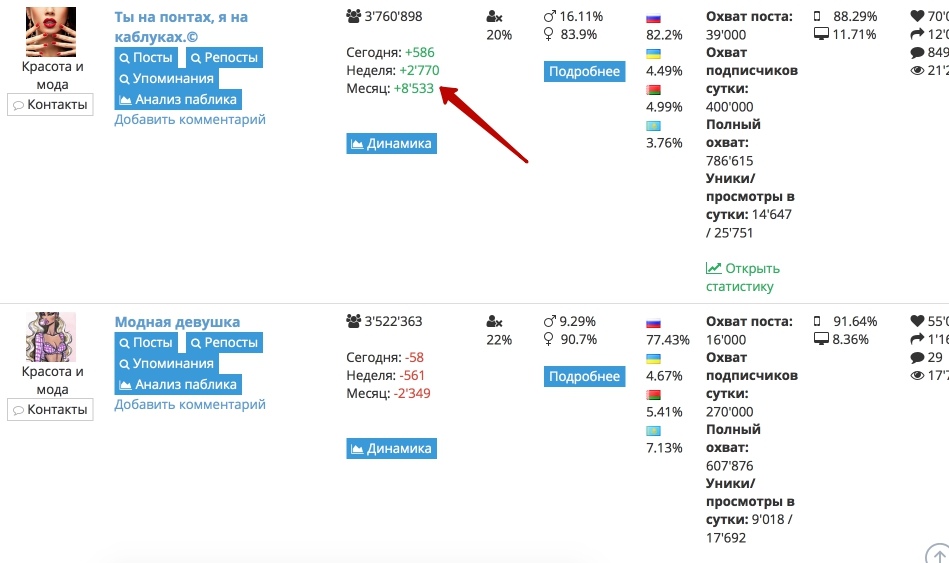
Task: Open Репосты for Модная девушка
Action: click(225, 343)
